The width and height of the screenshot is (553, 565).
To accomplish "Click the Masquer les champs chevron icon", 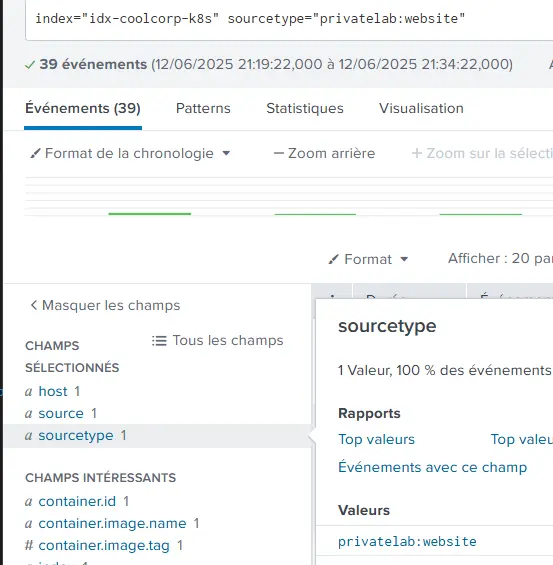I will point(34,305).
